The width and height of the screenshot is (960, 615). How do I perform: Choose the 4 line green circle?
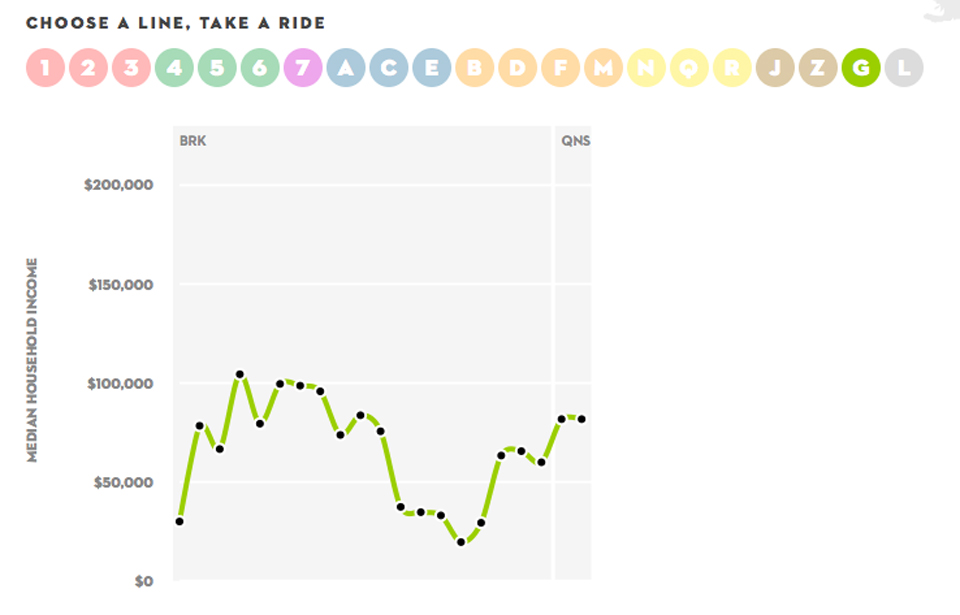(x=174, y=68)
